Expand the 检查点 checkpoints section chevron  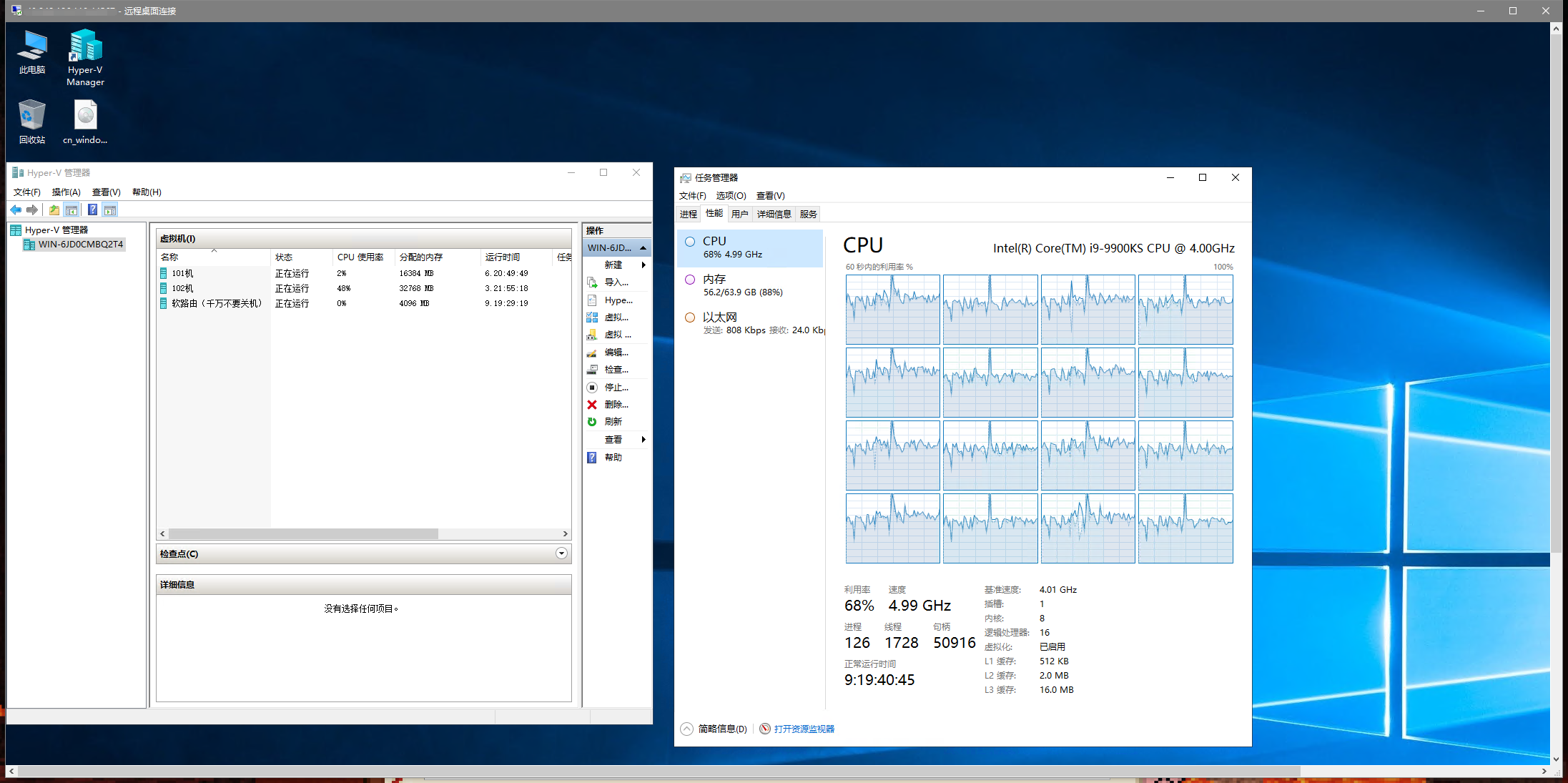pyautogui.click(x=561, y=553)
